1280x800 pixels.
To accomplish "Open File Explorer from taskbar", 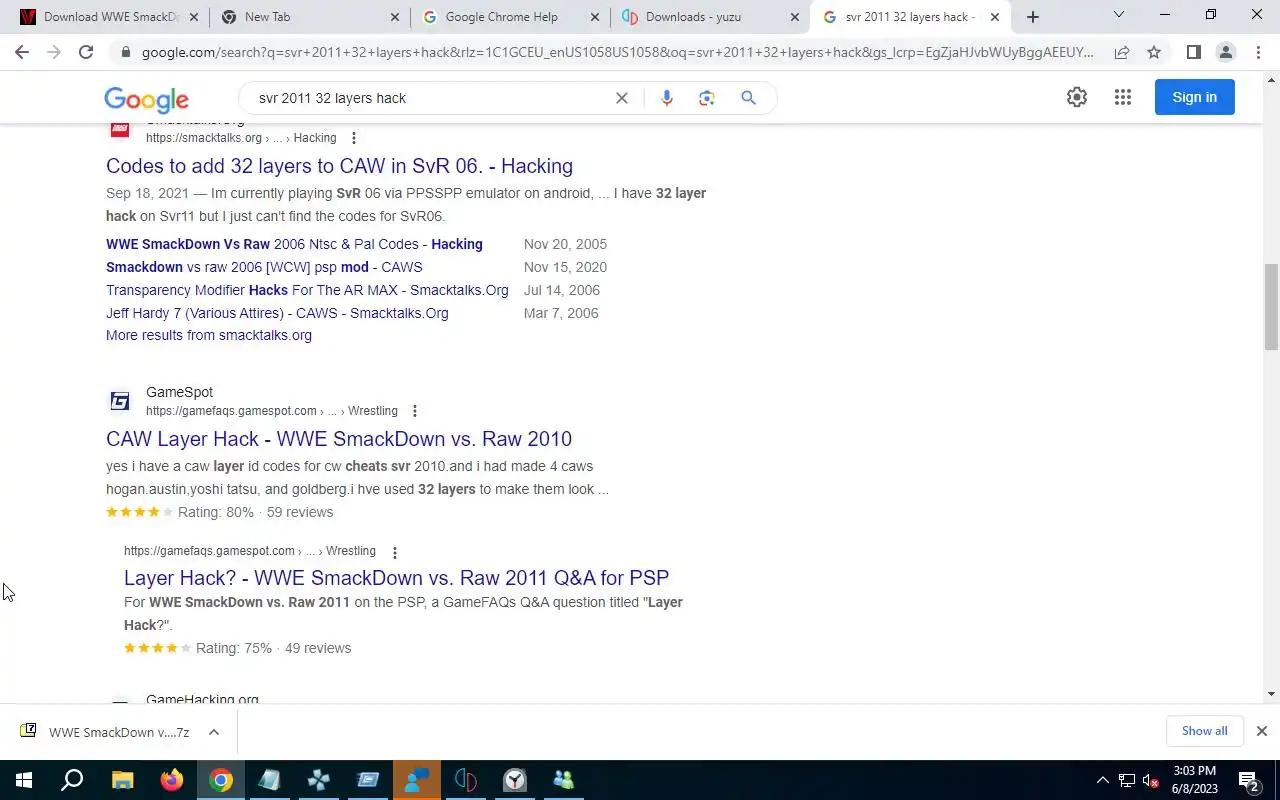I will coord(122,780).
